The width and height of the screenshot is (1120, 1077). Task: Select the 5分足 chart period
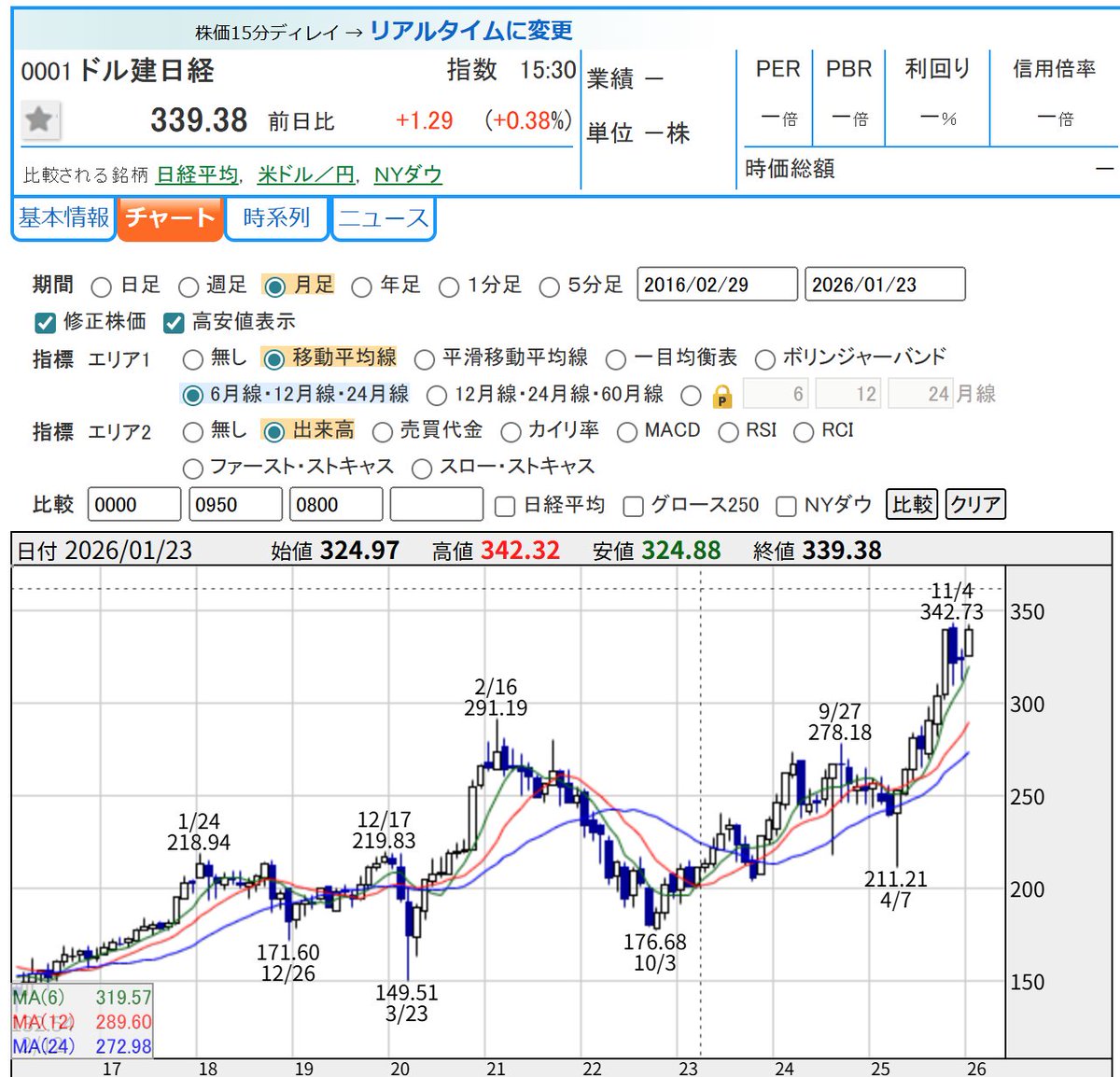coord(549,287)
